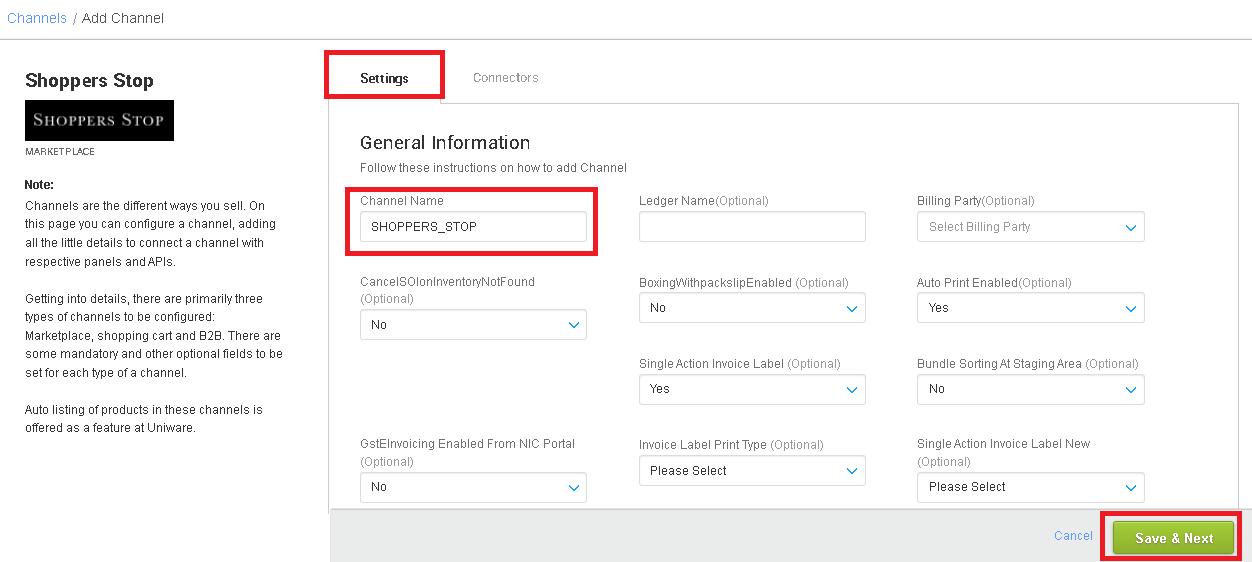
Task: Open the Invoice Label Print Type dropdown
Action: (752, 471)
